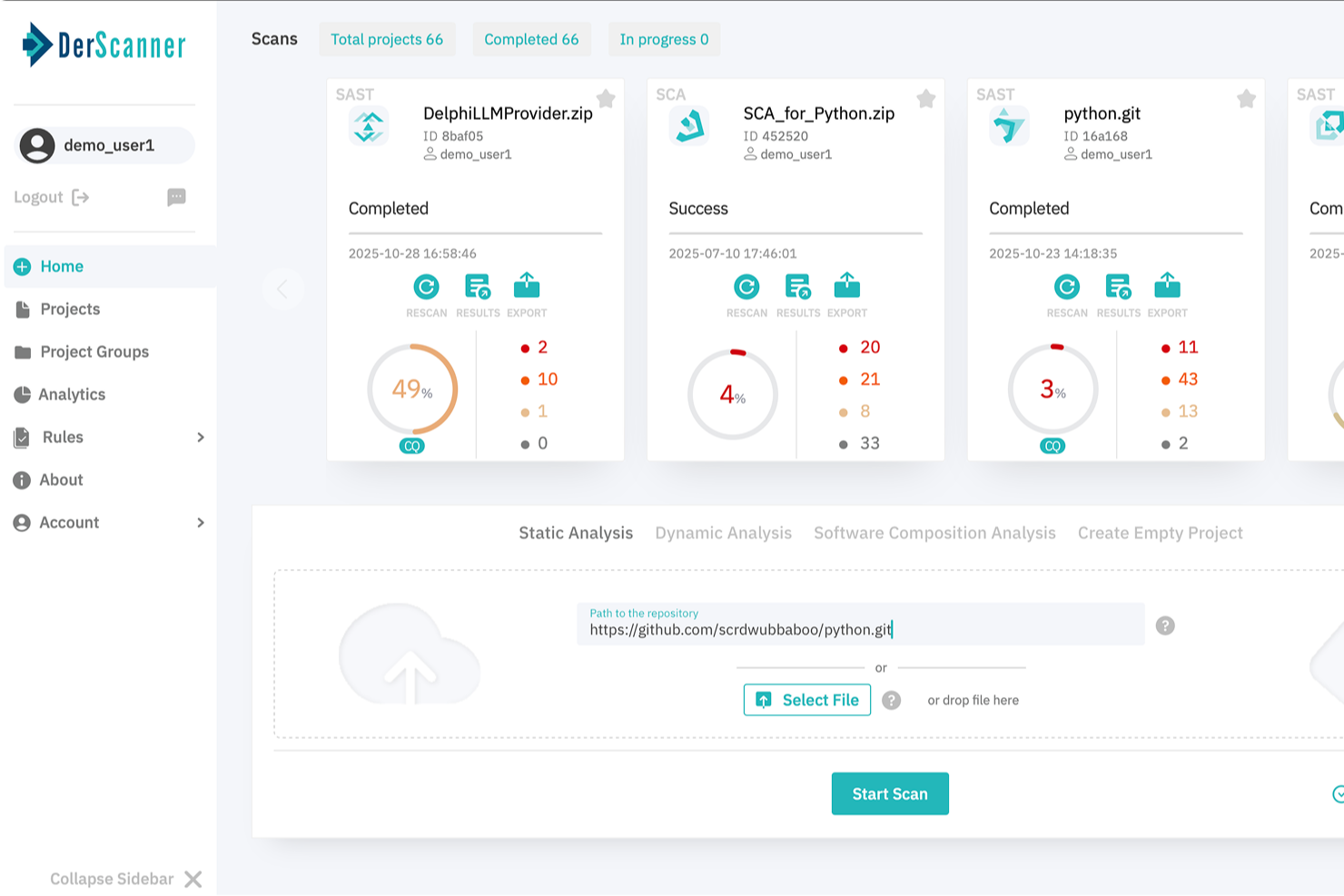Click CQ badge under python.git chart
This screenshot has height=896, width=1344.
(x=1052, y=446)
